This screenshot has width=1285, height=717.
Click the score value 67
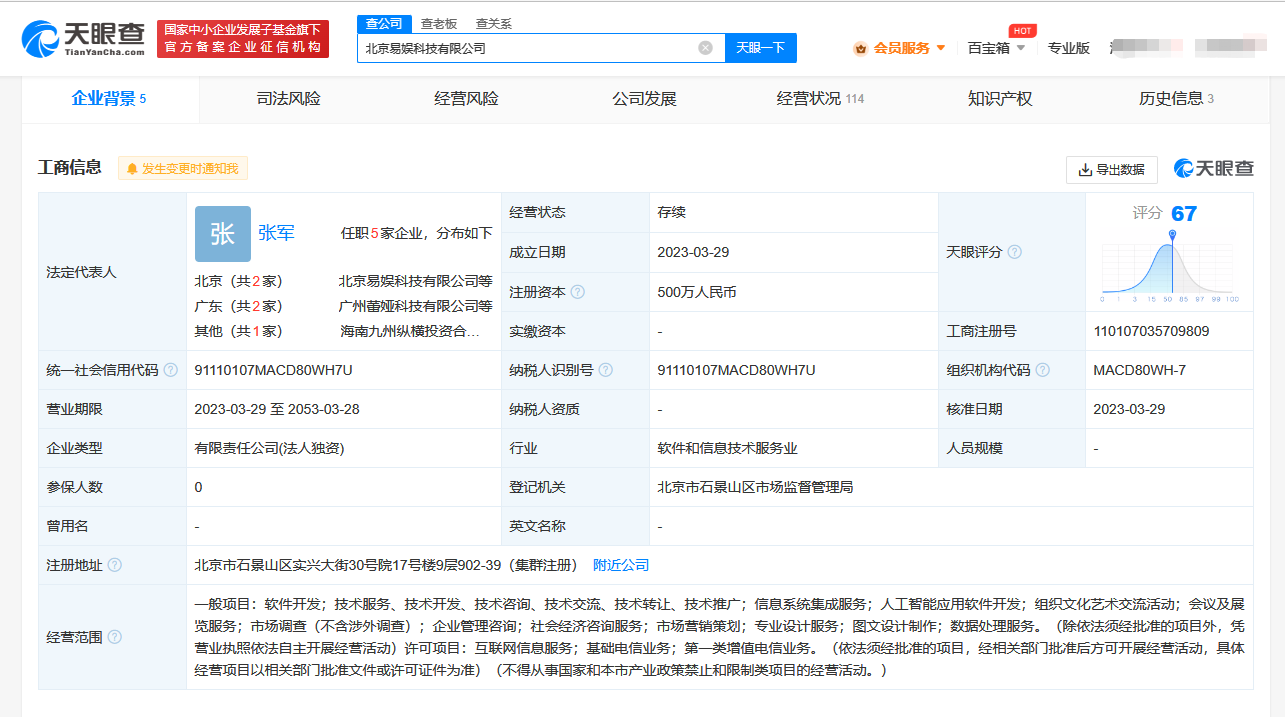(1184, 214)
